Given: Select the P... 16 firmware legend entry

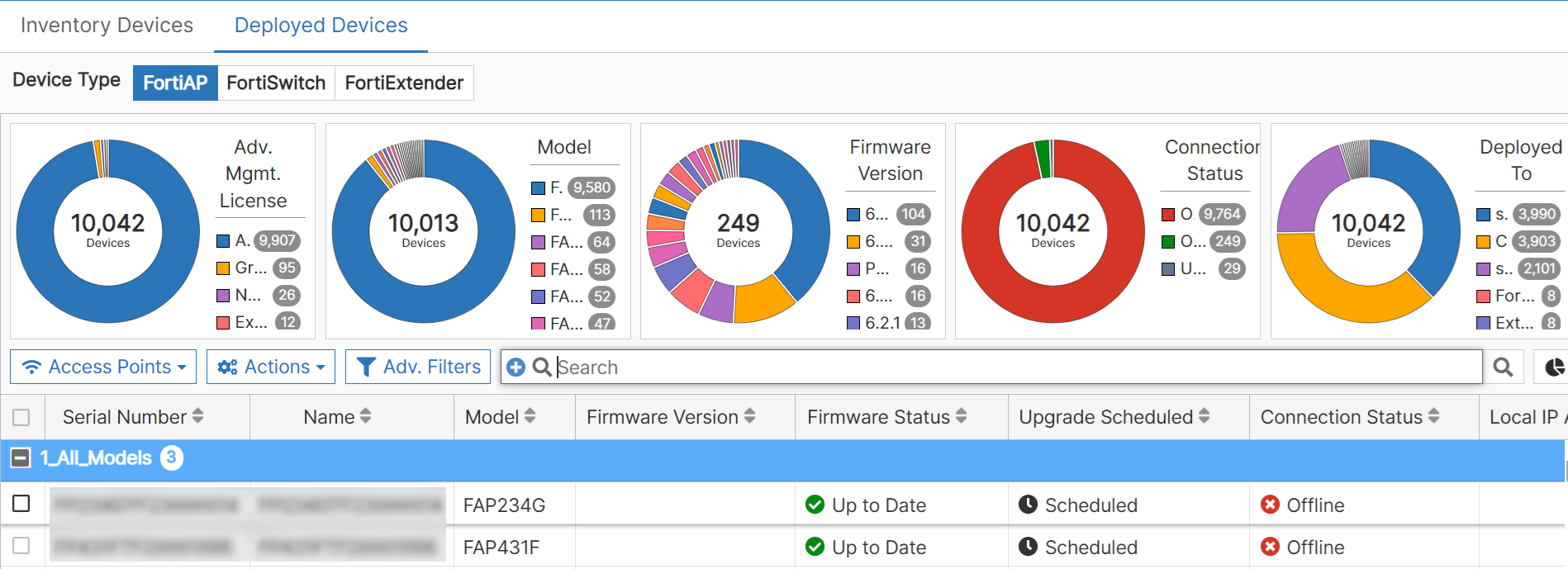Looking at the screenshot, I should pyautogui.click(x=889, y=269).
